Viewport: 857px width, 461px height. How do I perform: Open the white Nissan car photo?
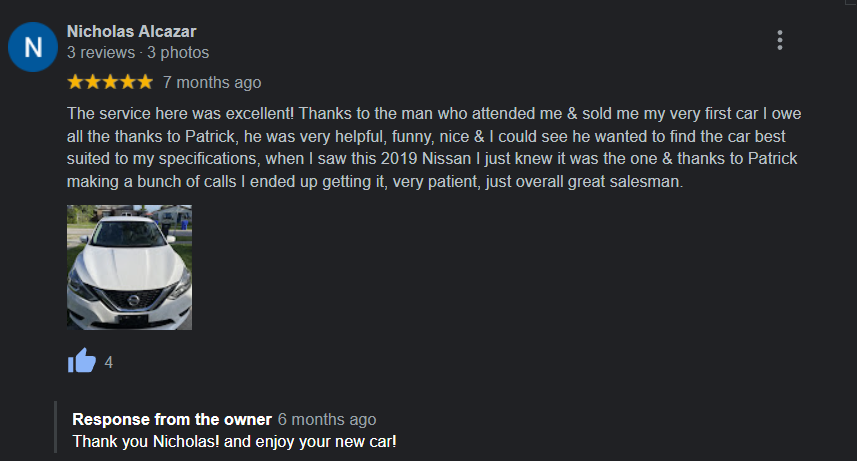click(x=129, y=267)
